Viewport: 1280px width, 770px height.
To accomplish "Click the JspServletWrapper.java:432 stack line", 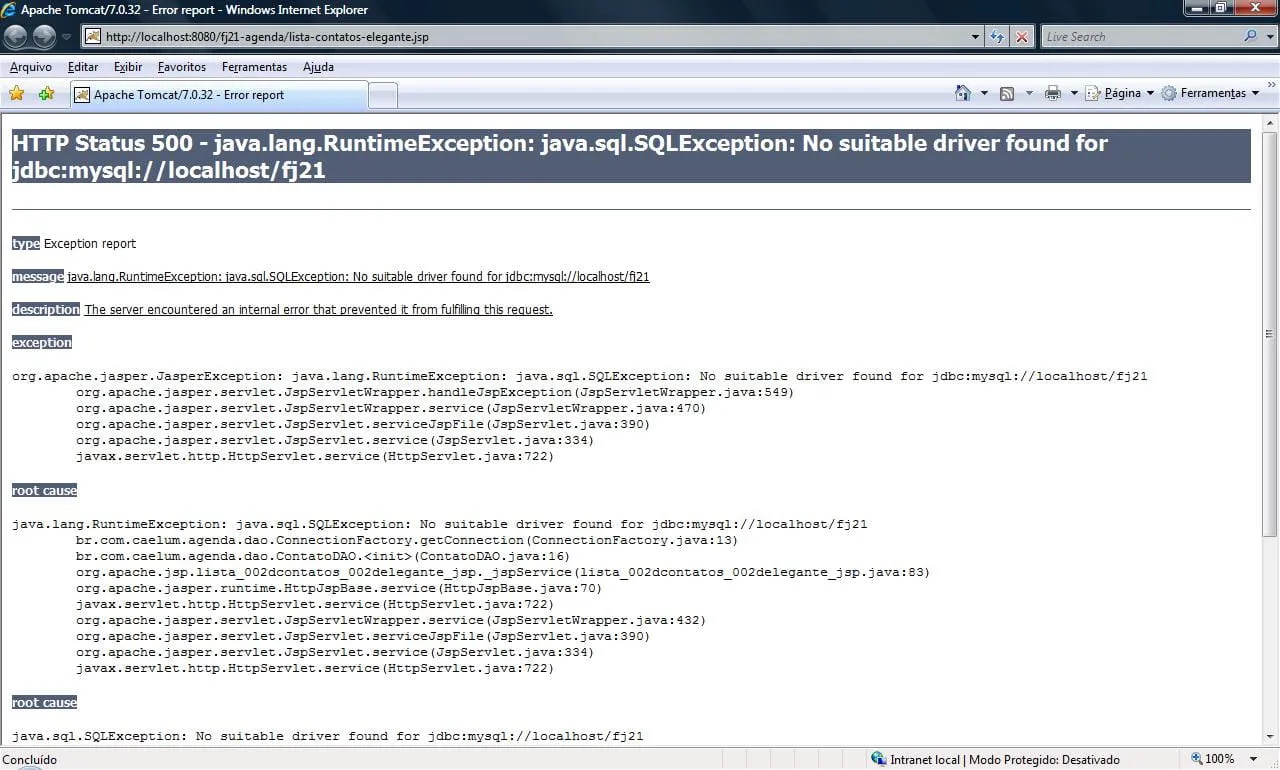I will click(x=391, y=620).
